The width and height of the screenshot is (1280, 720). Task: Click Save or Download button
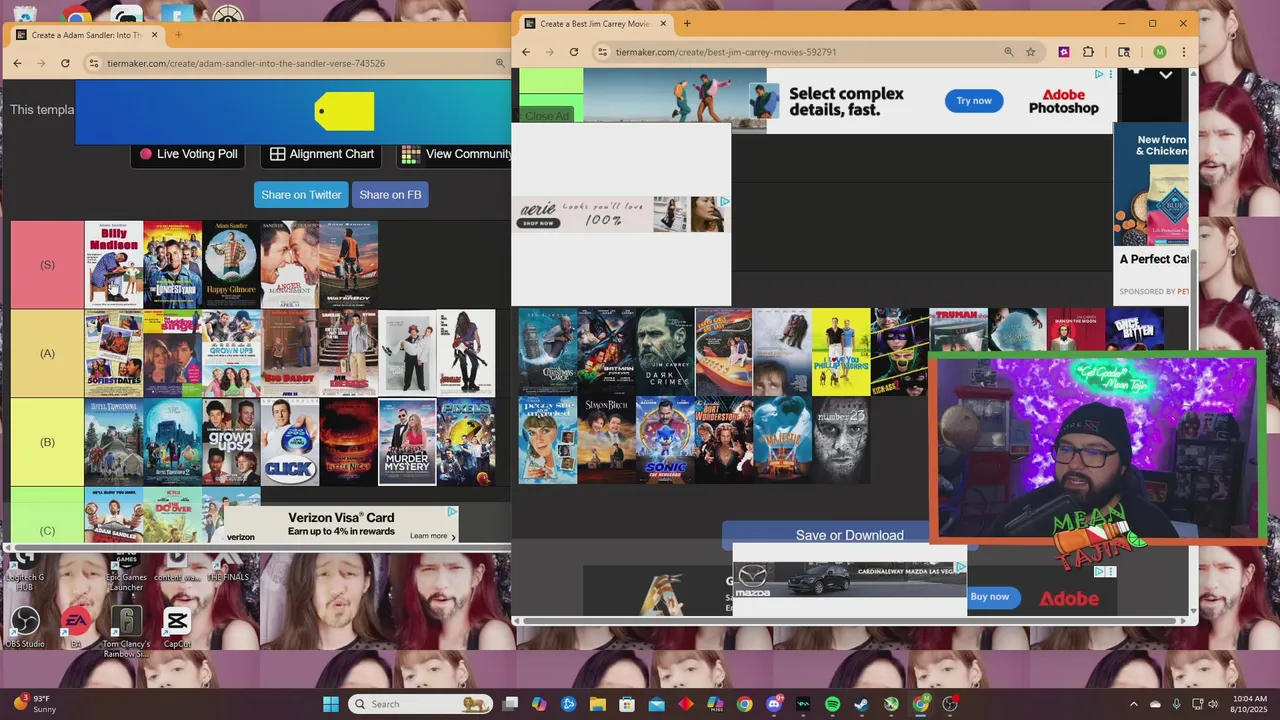849,535
